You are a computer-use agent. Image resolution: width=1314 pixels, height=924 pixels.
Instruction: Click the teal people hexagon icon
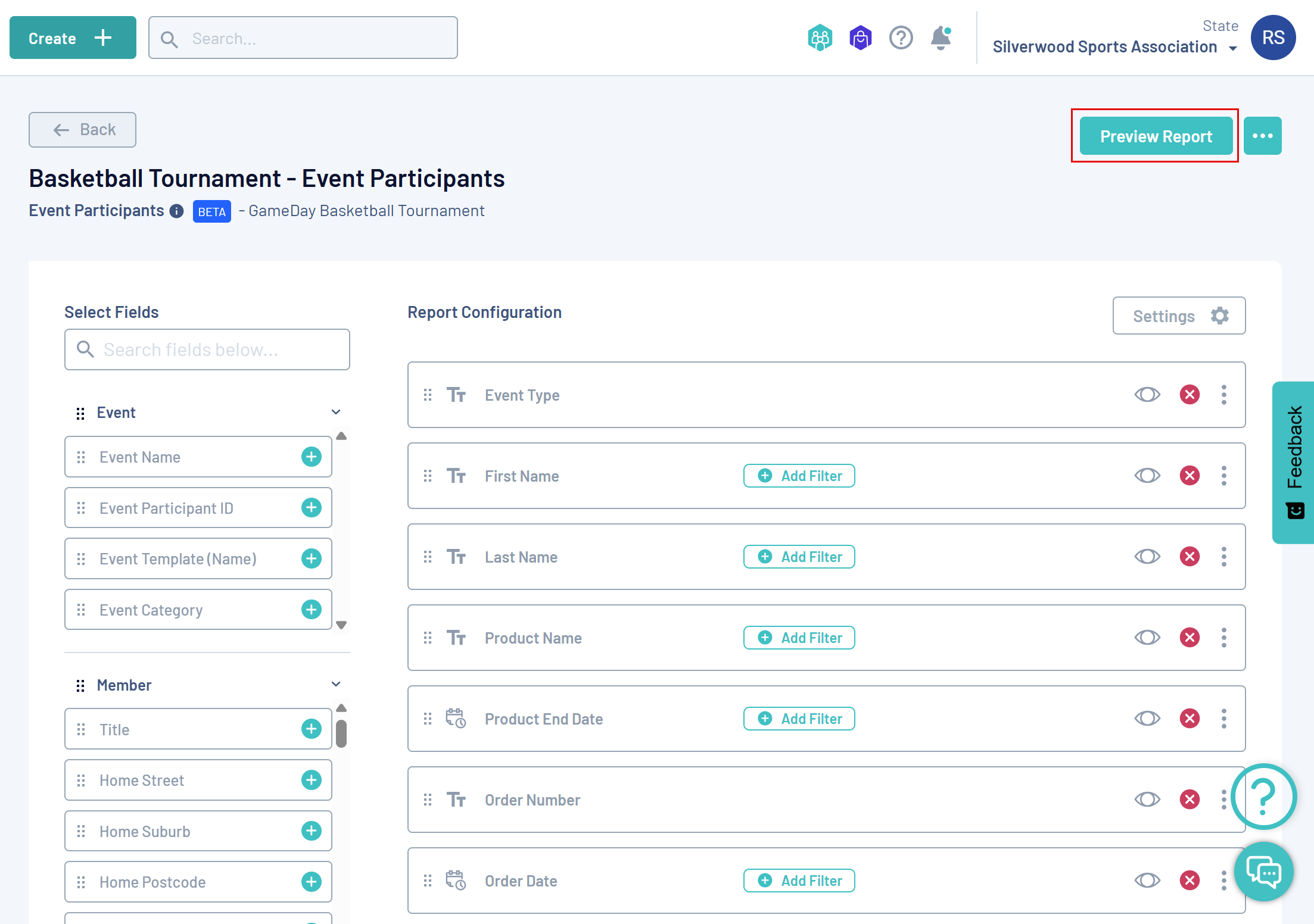pos(820,38)
